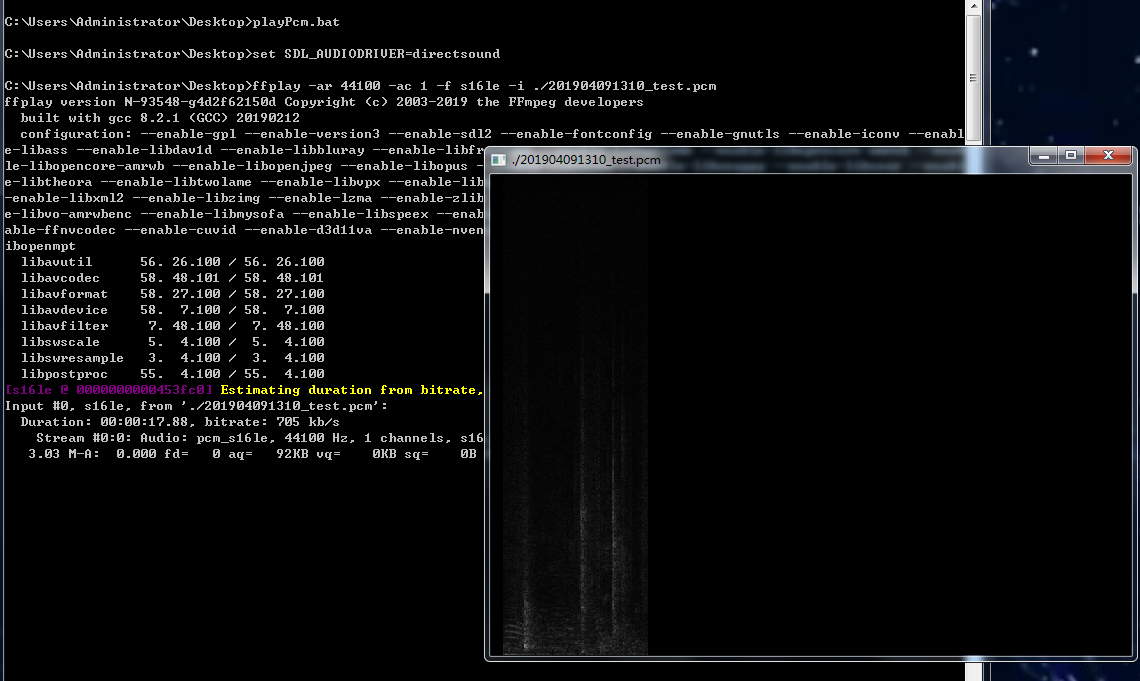This screenshot has height=681, width=1140.
Task: Minimize the ffplay spectrogram window
Action: [1041, 156]
